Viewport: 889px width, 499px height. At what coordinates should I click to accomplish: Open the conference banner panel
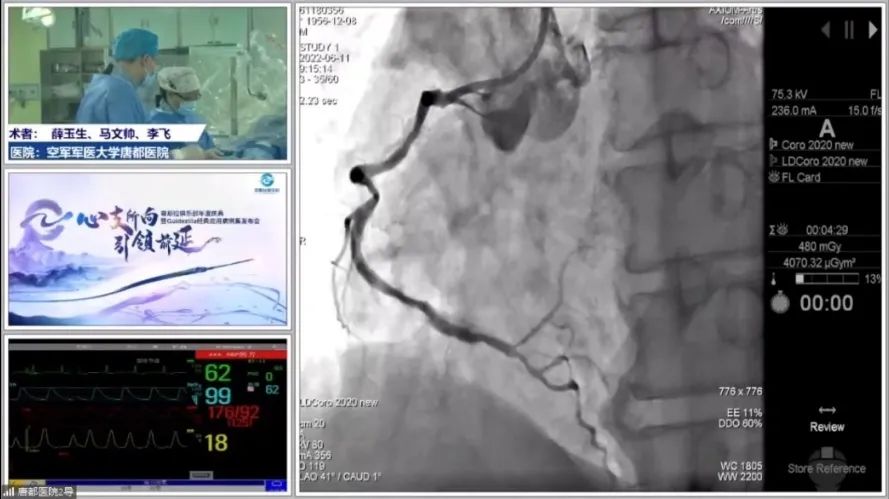coord(148,250)
